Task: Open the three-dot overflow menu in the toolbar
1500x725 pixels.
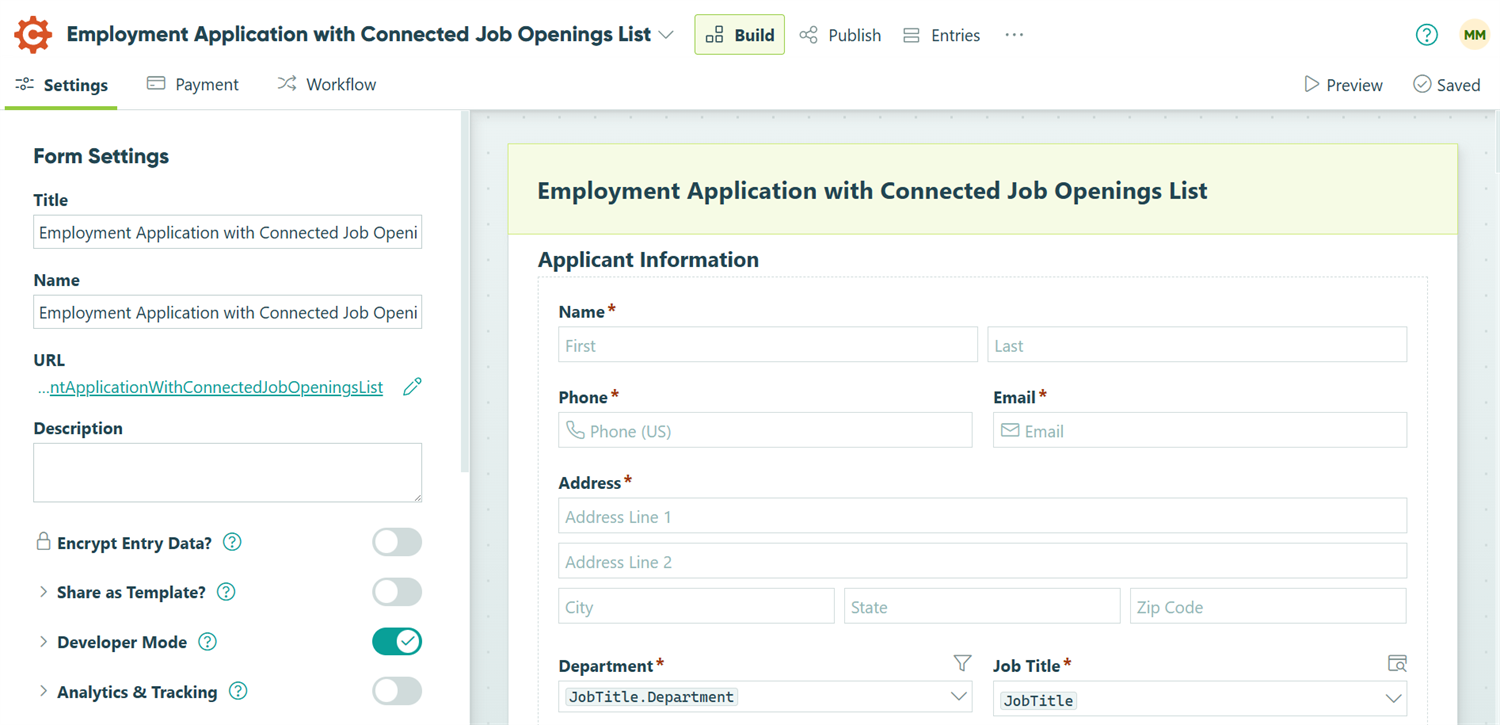Action: [x=1014, y=35]
